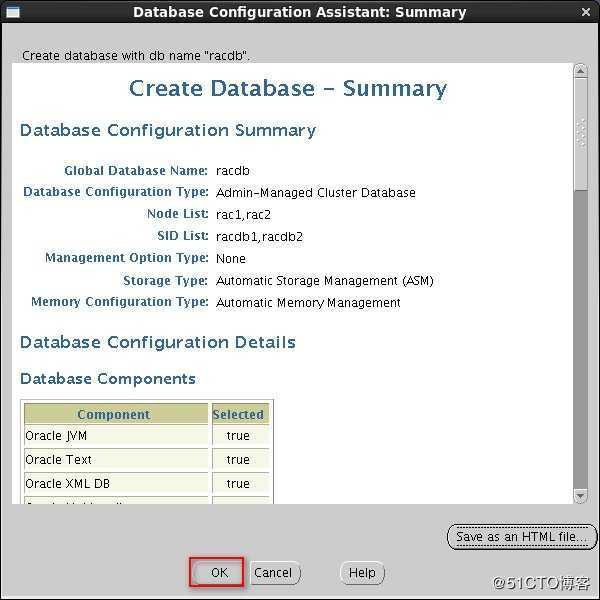Screen dimensions: 600x600
Task: Click the Storage Type label
Action: [166, 280]
